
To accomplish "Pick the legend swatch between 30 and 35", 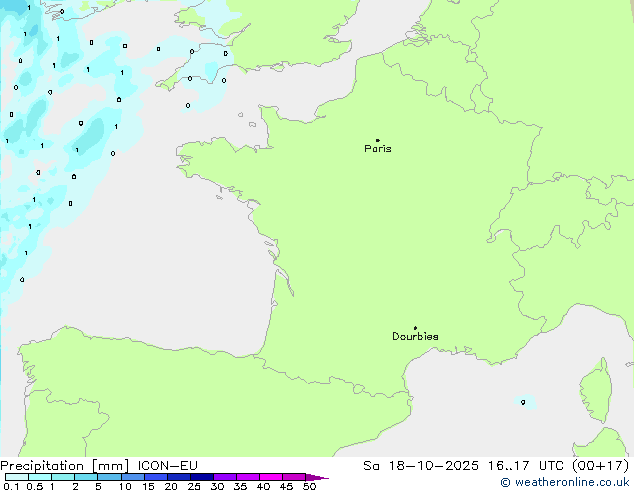I will (x=224, y=477).
